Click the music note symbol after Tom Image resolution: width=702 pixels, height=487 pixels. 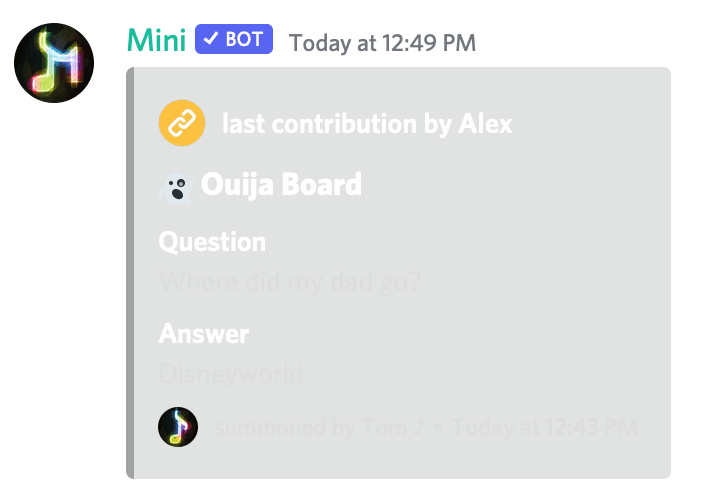pyautogui.click(x=418, y=426)
